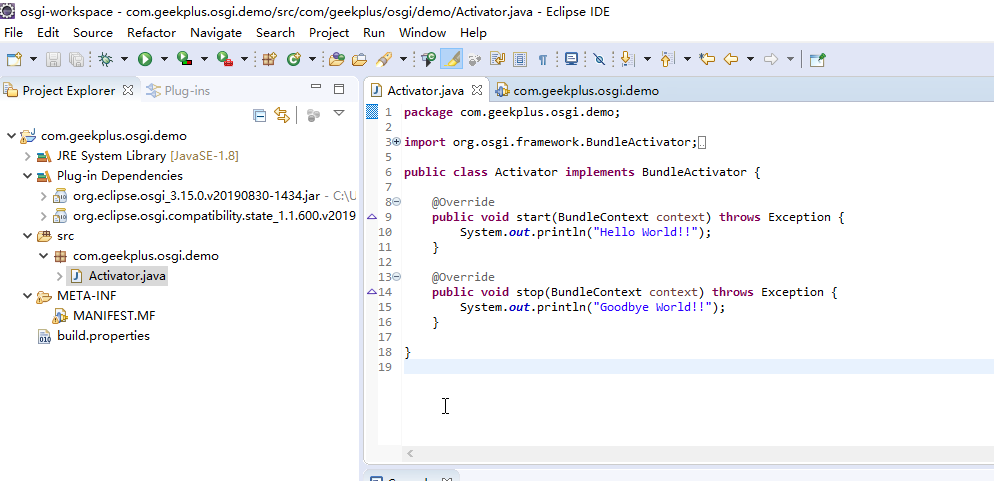Toggle Skip All Breakpoints icon
This screenshot has height=481, width=994.
[599, 60]
